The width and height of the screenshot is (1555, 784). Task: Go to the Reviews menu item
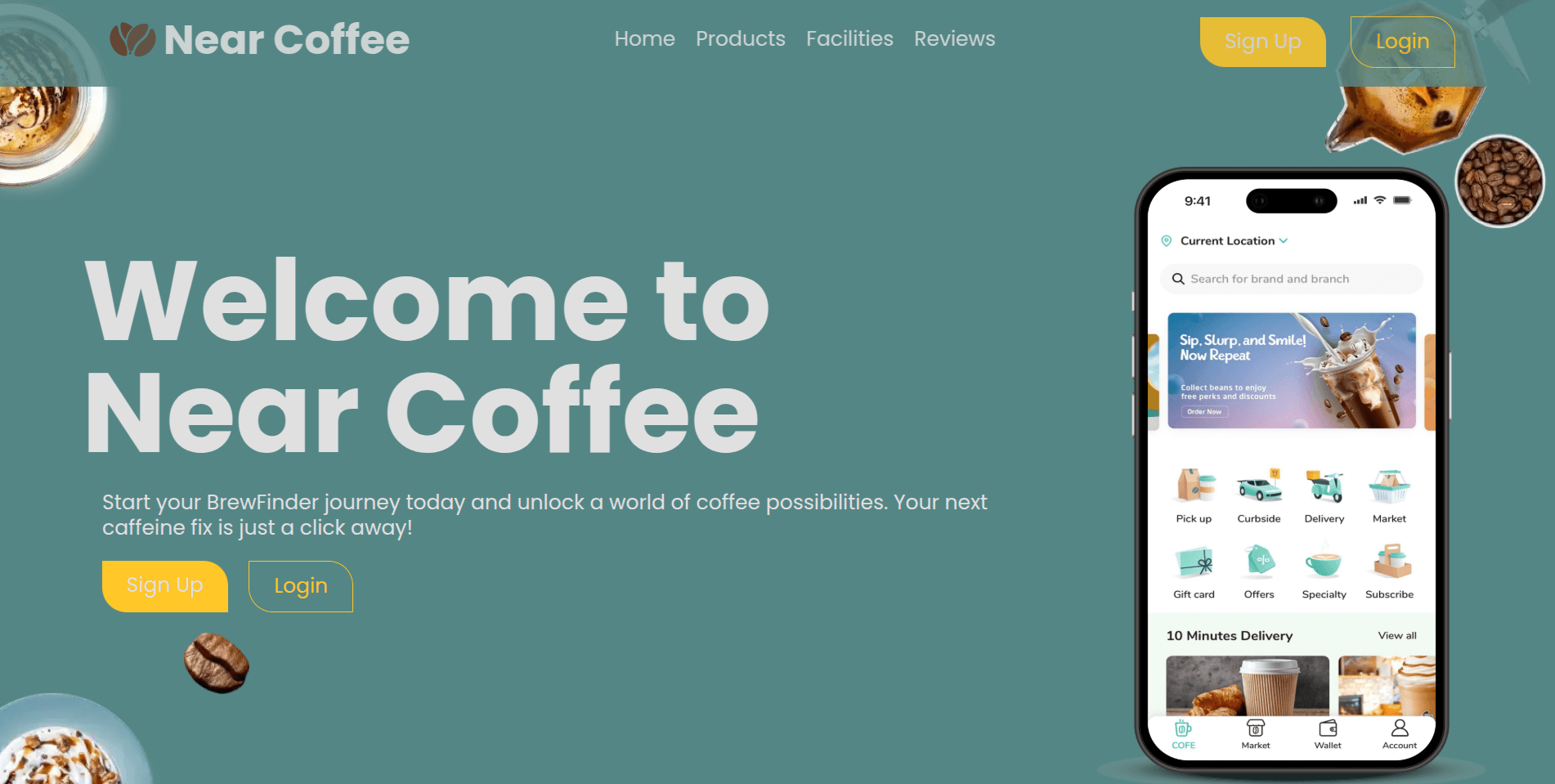pyautogui.click(x=954, y=38)
